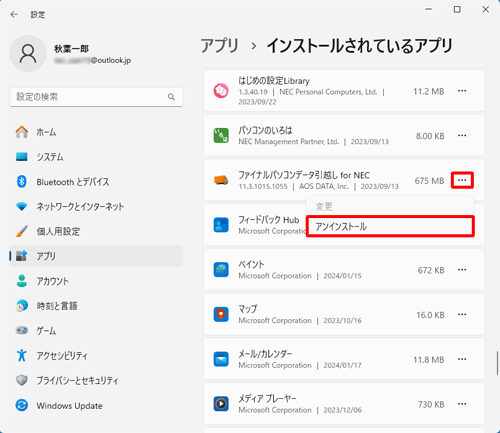
Task: Open 時刻と言語 settings
Action: click(96, 306)
